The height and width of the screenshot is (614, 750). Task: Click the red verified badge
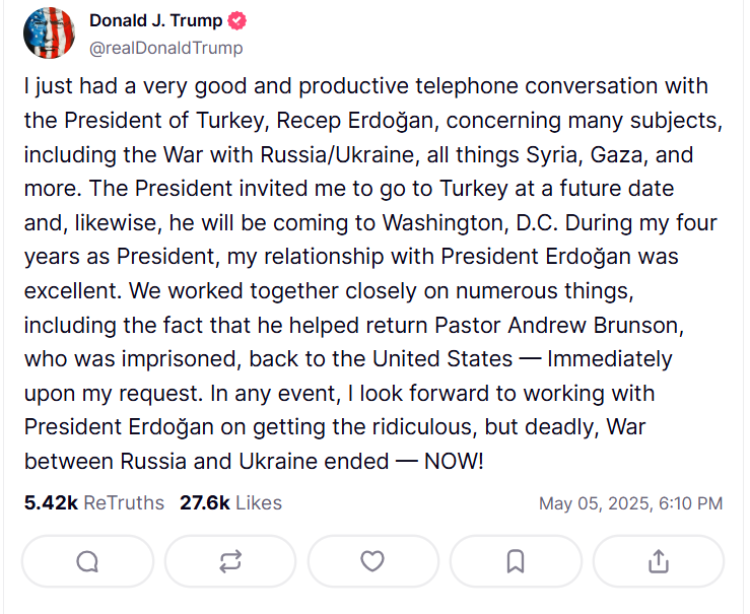[238, 21]
